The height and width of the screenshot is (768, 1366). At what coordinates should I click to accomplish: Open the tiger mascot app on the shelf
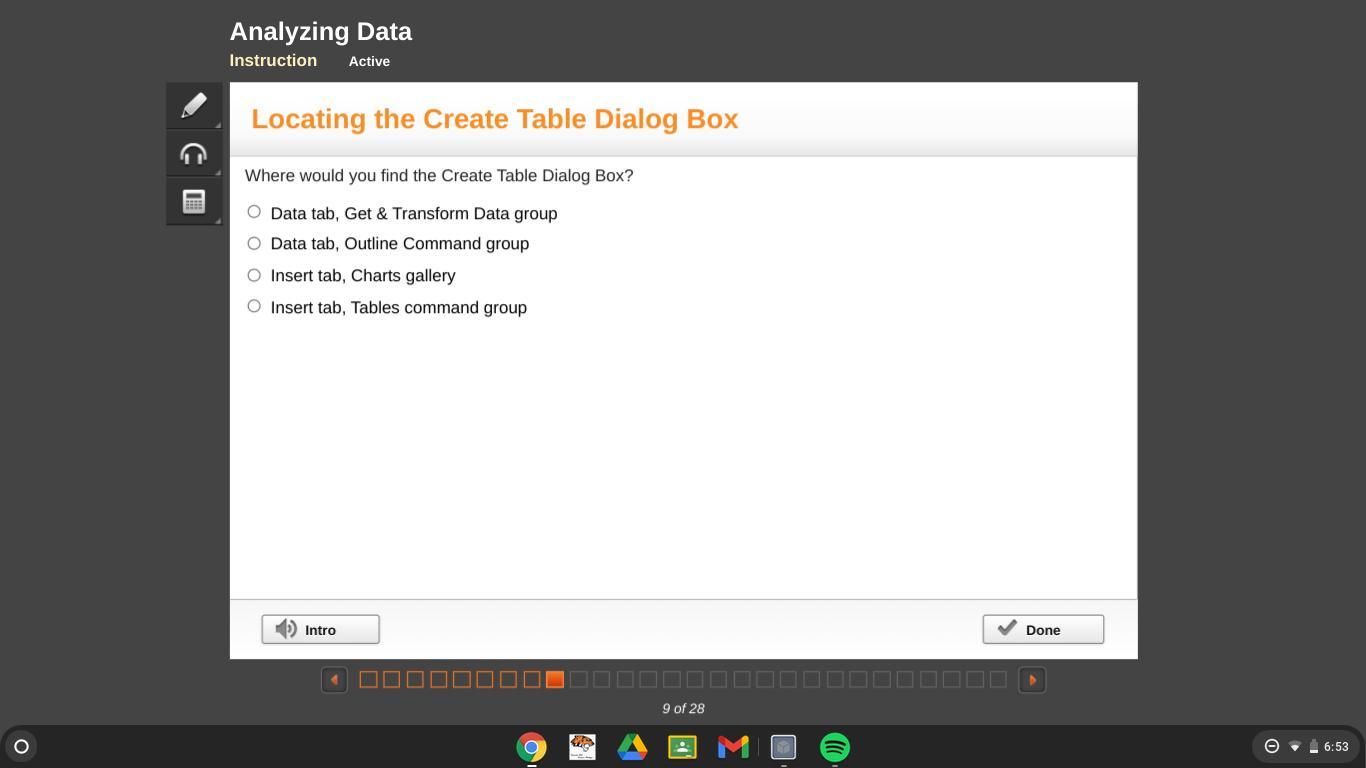[x=582, y=747]
